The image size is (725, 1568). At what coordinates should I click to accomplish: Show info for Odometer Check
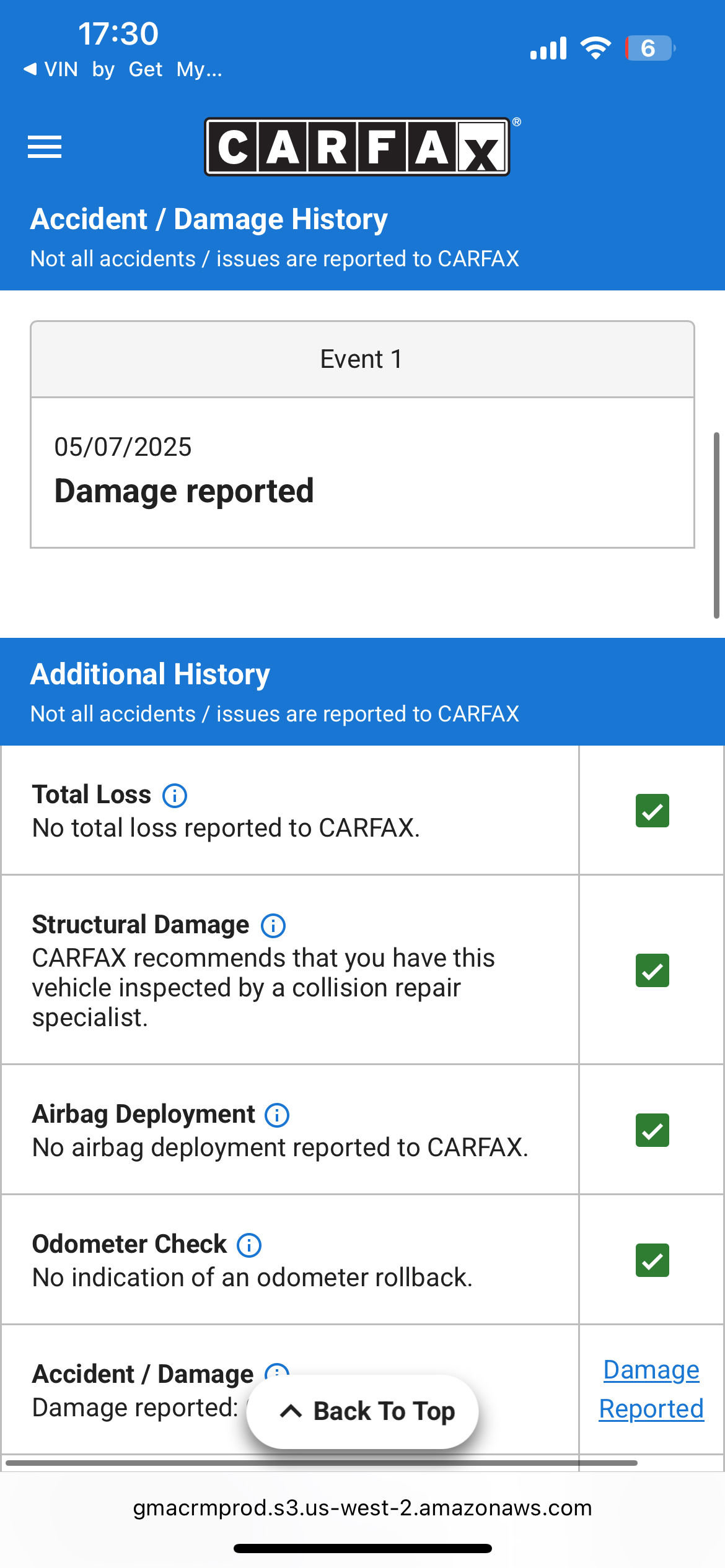249,1245
